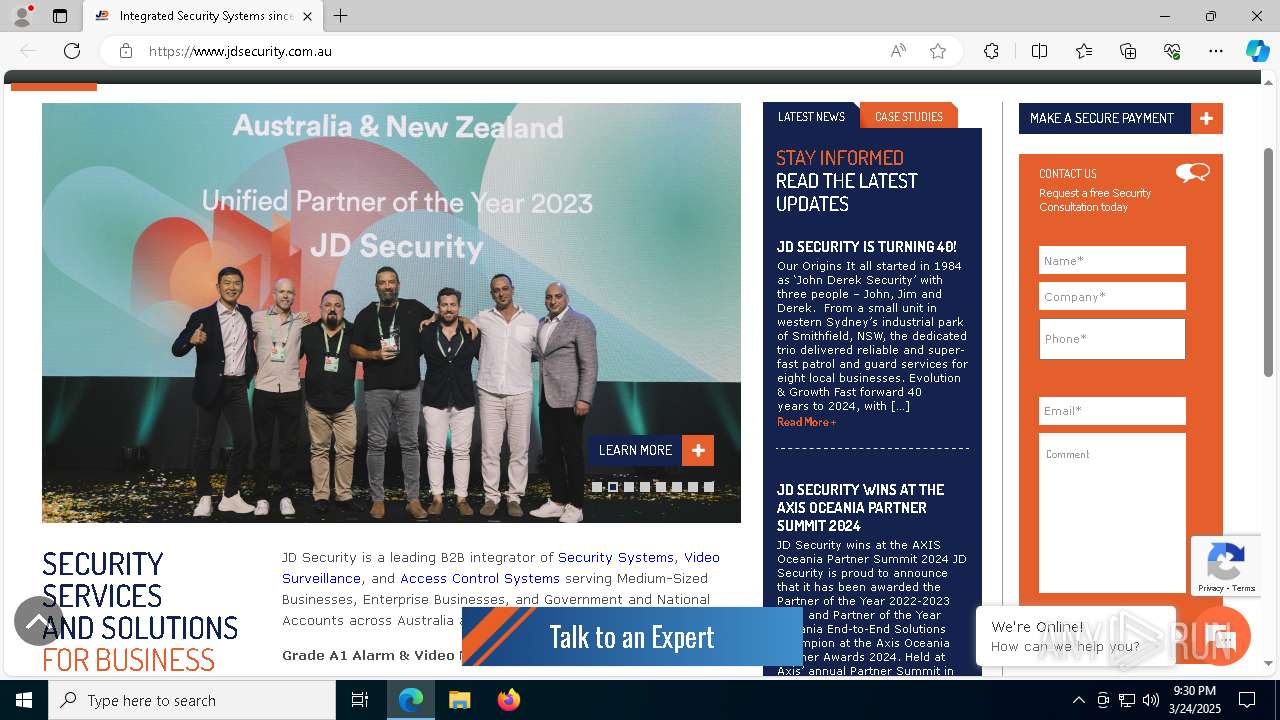This screenshot has height=720, width=1280.
Task: Select the fourth slideshow dot
Action: 645,487
